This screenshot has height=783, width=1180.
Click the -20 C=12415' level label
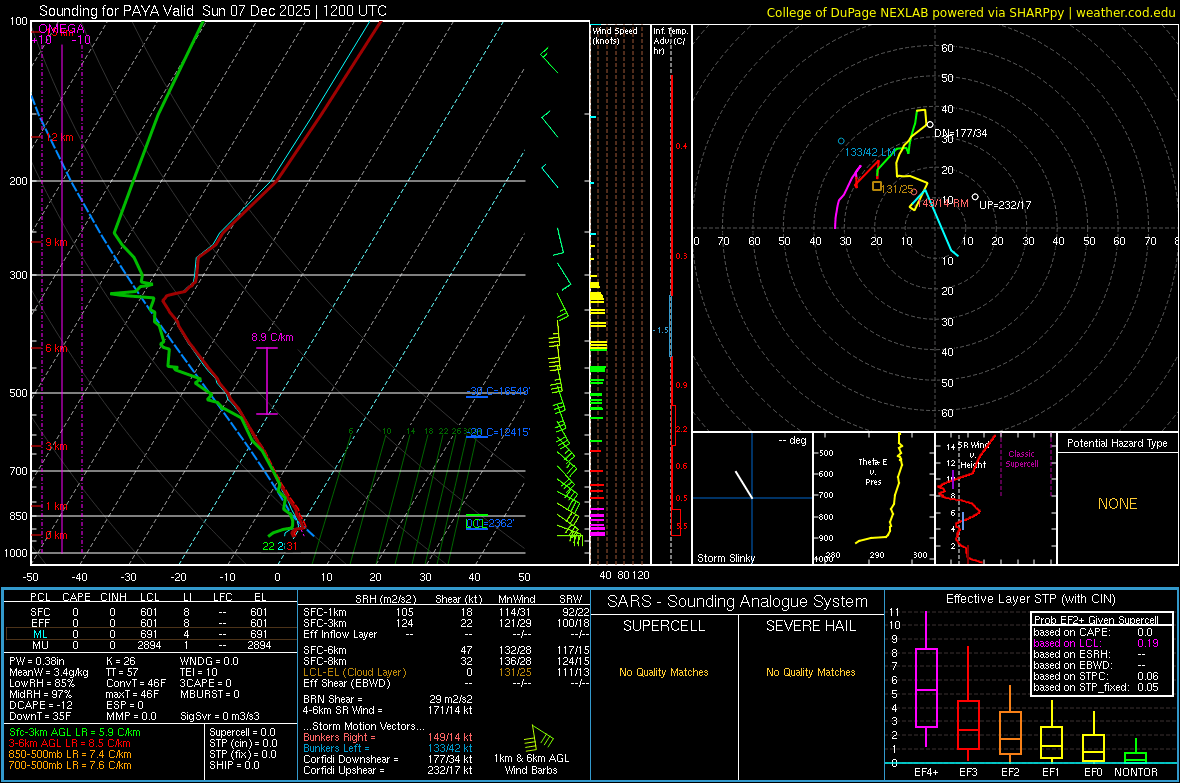click(499, 432)
